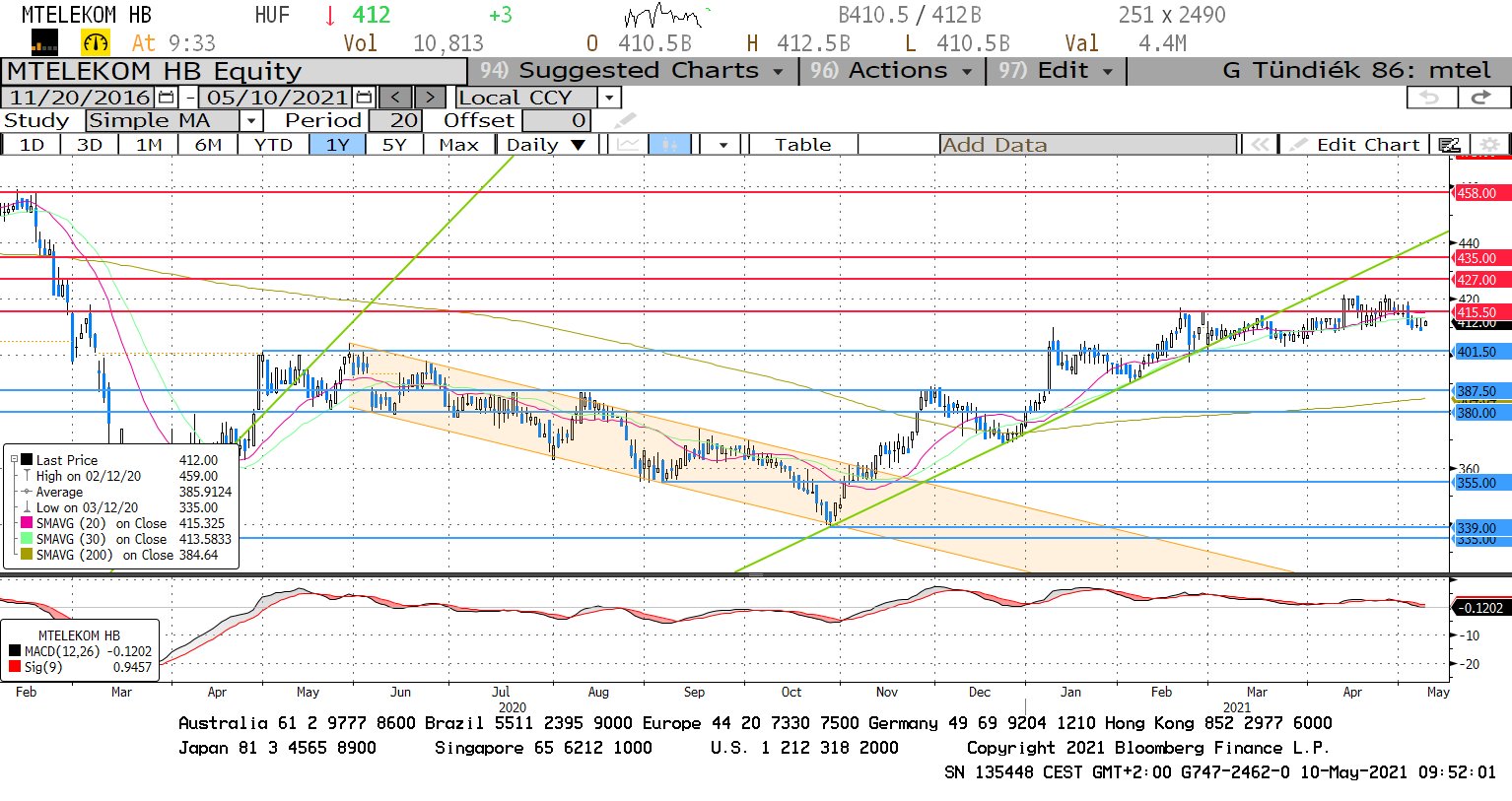1512x801 pixels.
Task: Select the Max range tab
Action: pos(459,145)
